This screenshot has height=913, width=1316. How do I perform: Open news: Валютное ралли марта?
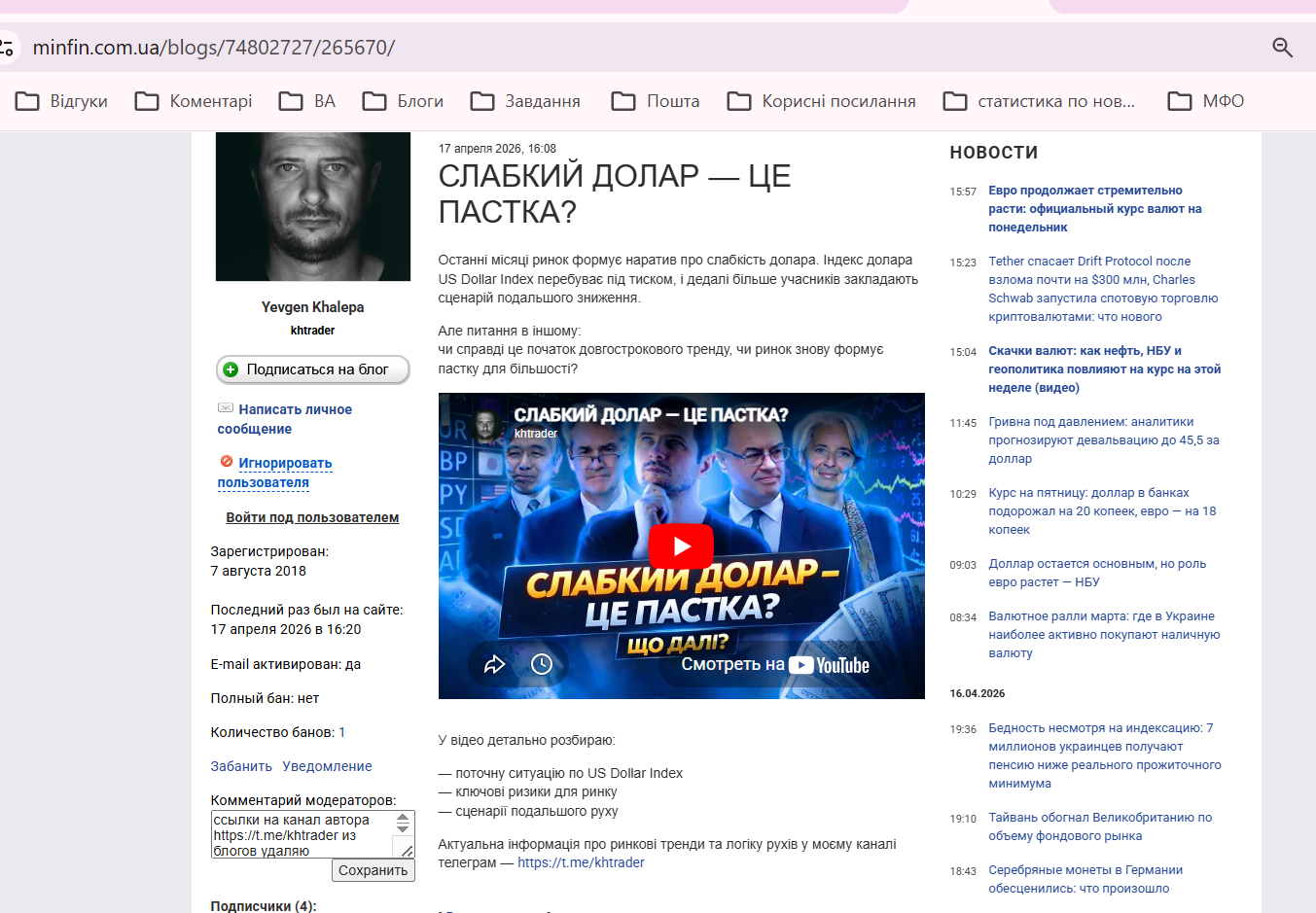(1104, 635)
